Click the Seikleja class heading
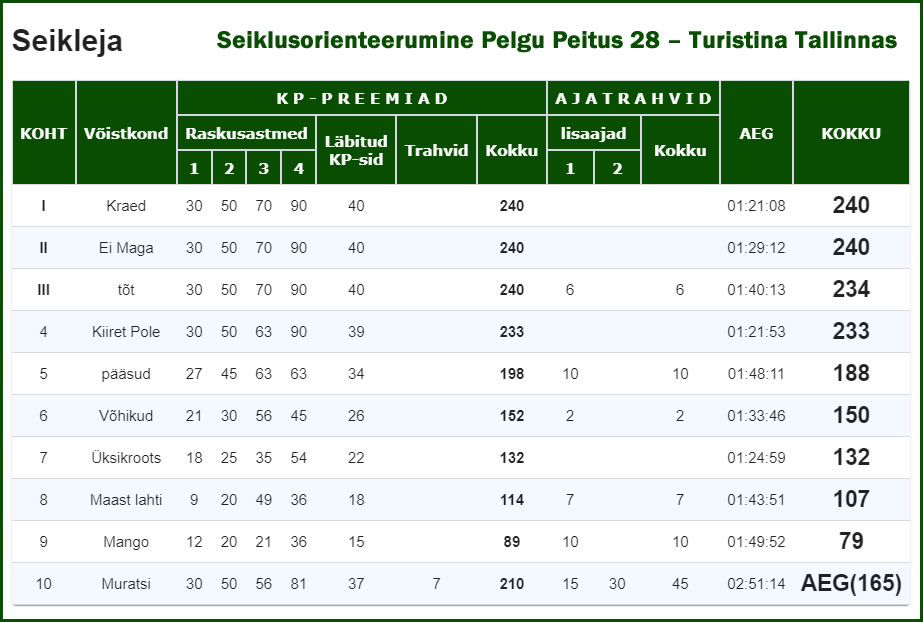This screenshot has height=622, width=923. click(x=67, y=41)
